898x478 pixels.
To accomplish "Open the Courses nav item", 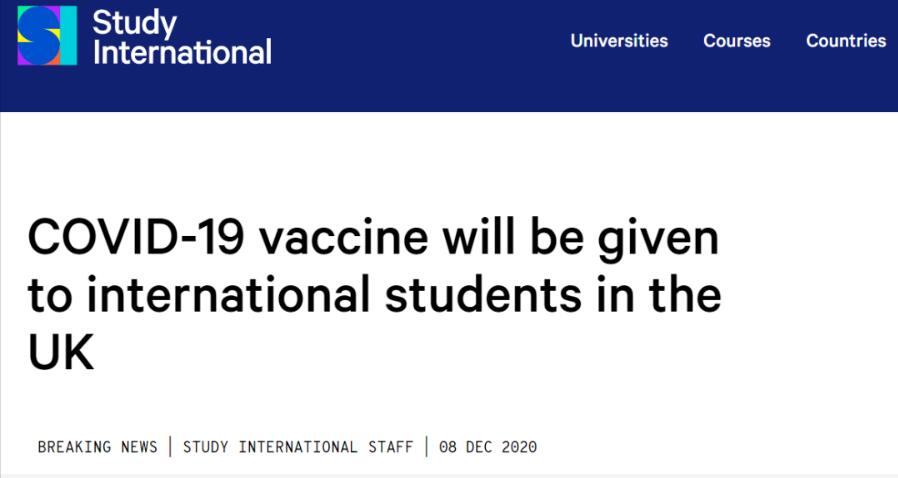I will coord(737,41).
